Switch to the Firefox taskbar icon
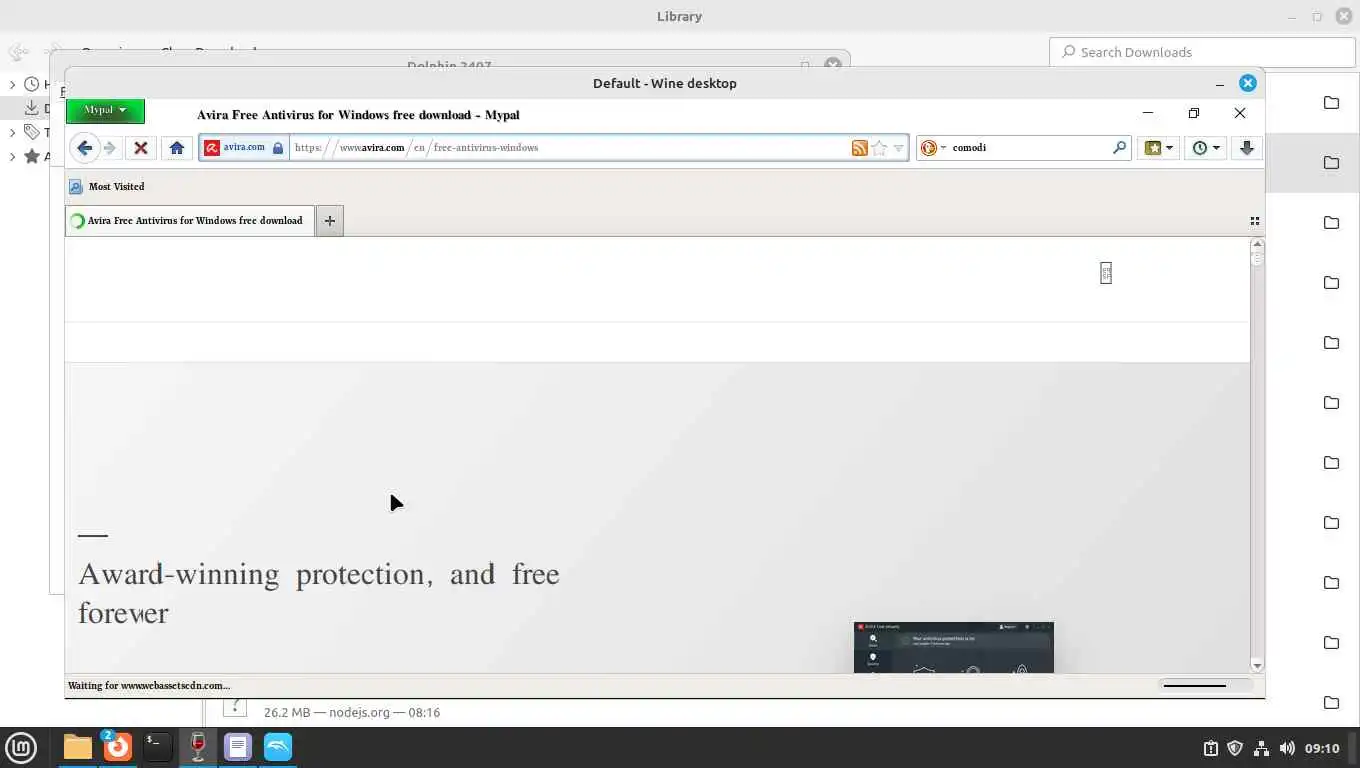The width and height of the screenshot is (1360, 768). pyautogui.click(x=117, y=746)
